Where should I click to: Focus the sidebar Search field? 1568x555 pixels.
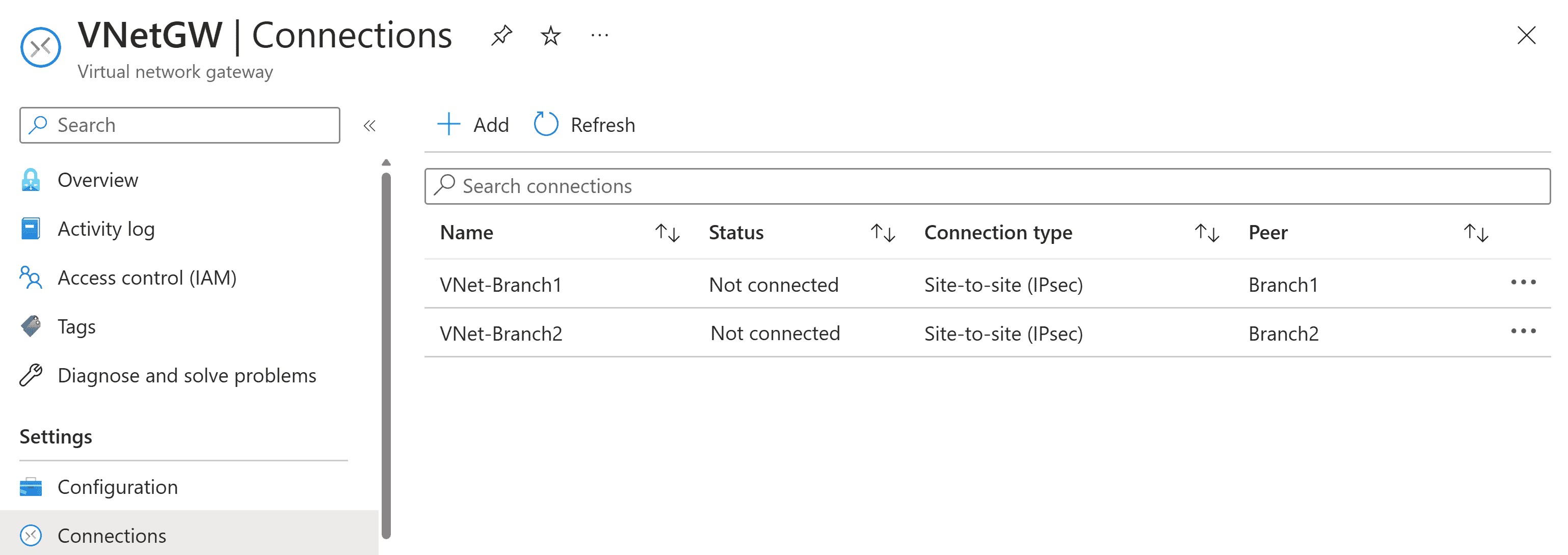point(179,125)
